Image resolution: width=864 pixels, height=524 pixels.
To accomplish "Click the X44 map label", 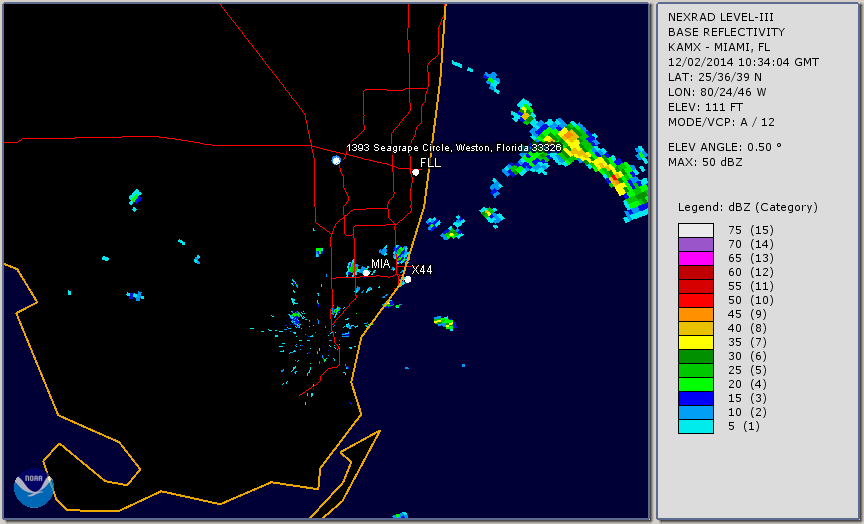I will point(422,269).
